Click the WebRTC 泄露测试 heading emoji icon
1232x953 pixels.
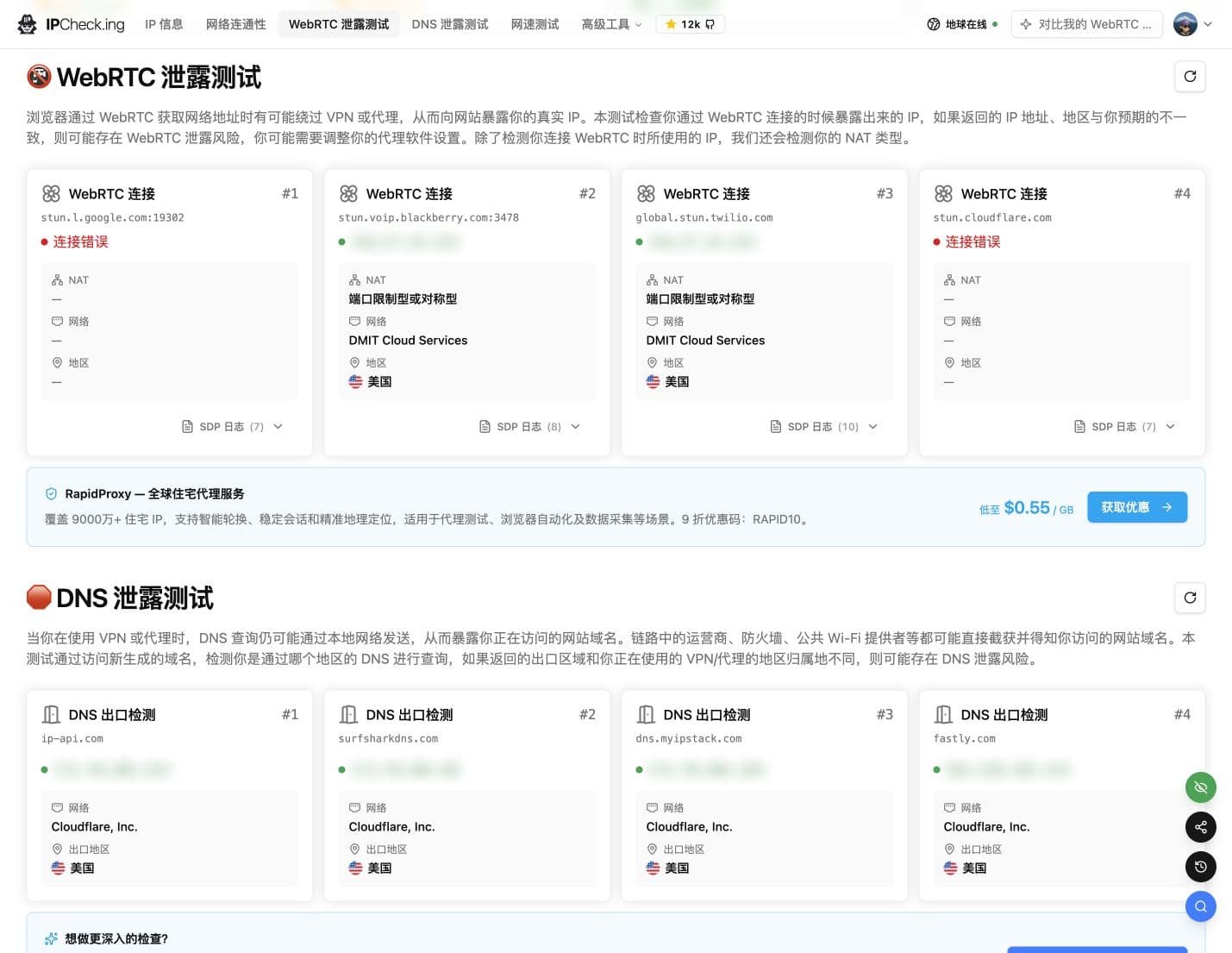[x=39, y=77]
